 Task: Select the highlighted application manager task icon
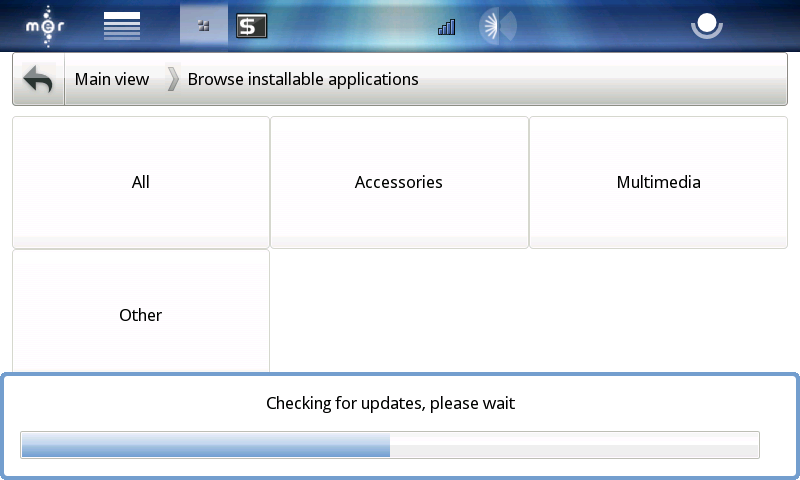204,25
